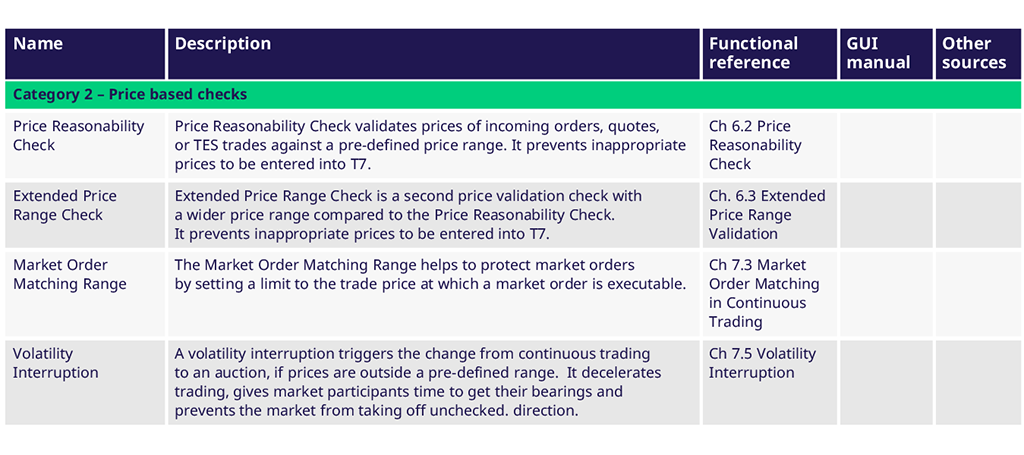Follow the Ch 7.3 Market Order Matching reference

(763, 293)
